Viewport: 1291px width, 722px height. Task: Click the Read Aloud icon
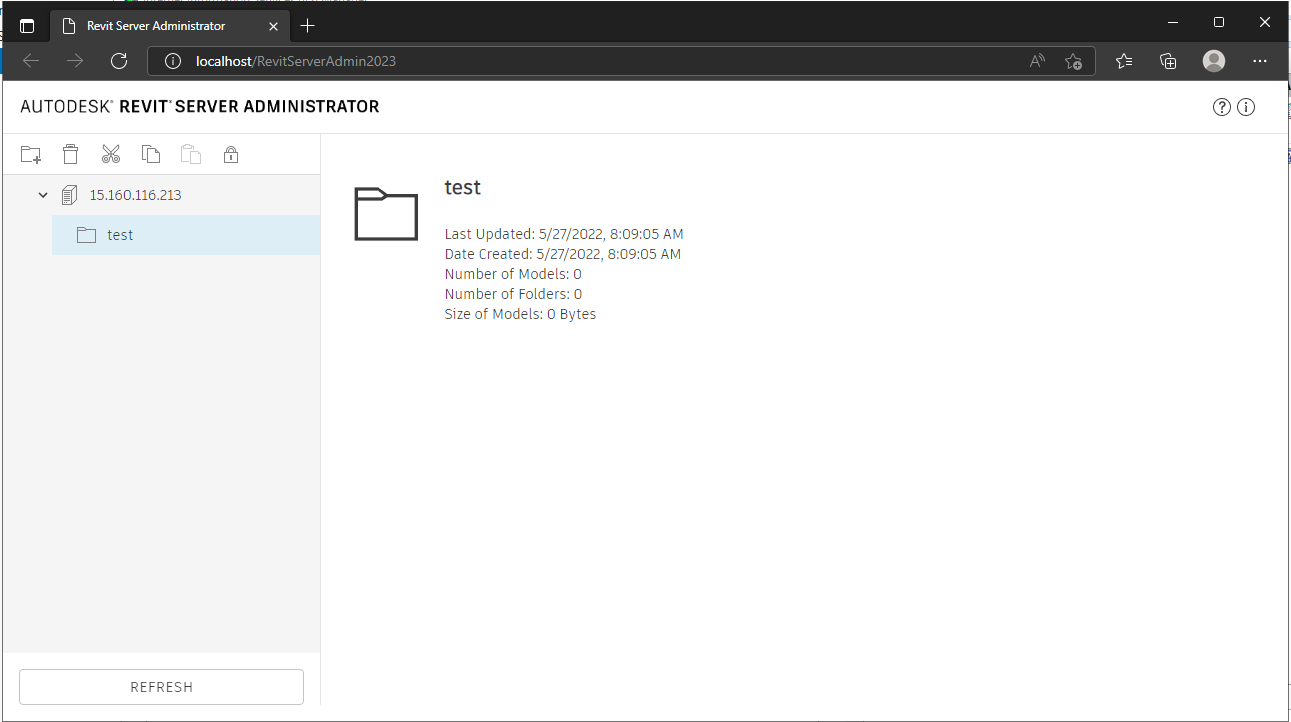[x=1037, y=61]
